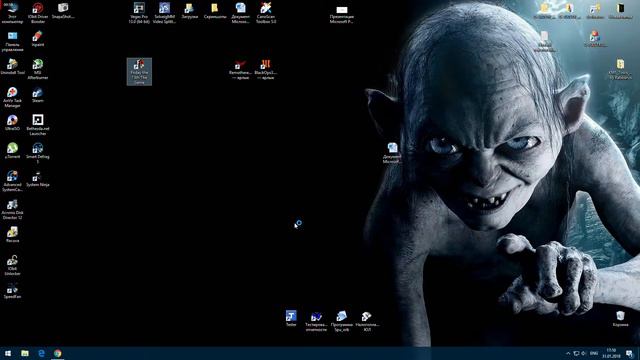640x360 pixels.
Task: Select the Tester shortcut icon
Action: 291,319
